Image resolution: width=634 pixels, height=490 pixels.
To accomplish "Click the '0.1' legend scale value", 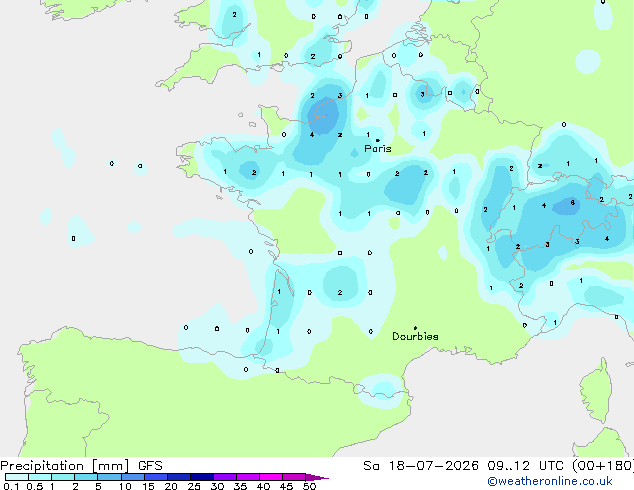I will (x=11, y=486).
